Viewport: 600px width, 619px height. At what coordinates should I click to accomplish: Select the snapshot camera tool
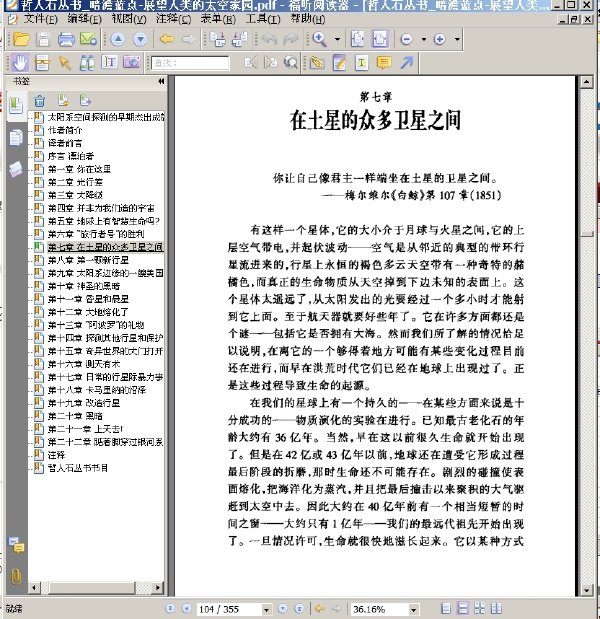(131, 62)
